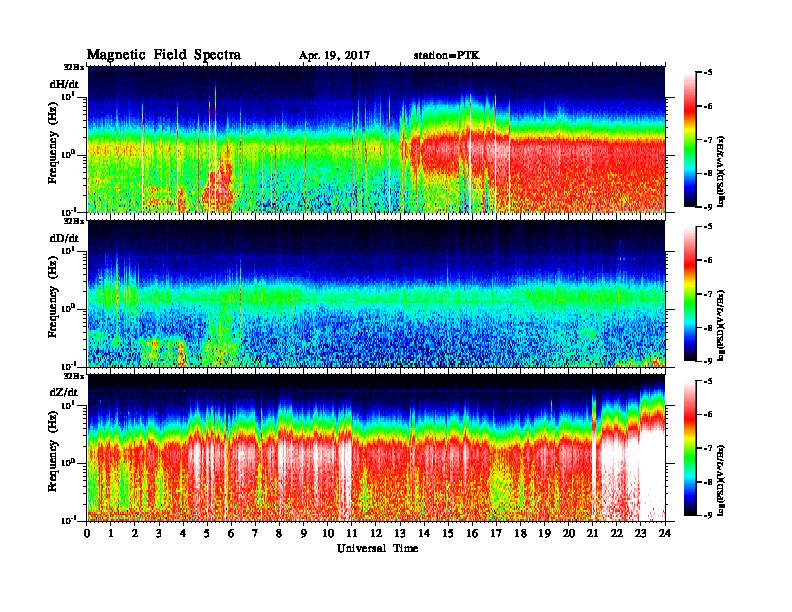Click hour "24" on the time axis
This screenshot has width=792, height=612.
click(665, 534)
